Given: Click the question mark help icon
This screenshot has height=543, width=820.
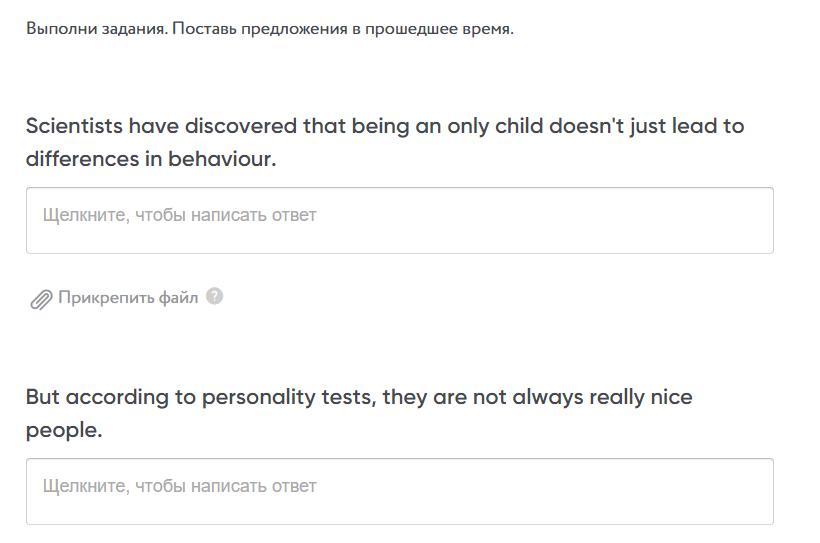Looking at the screenshot, I should [214, 297].
